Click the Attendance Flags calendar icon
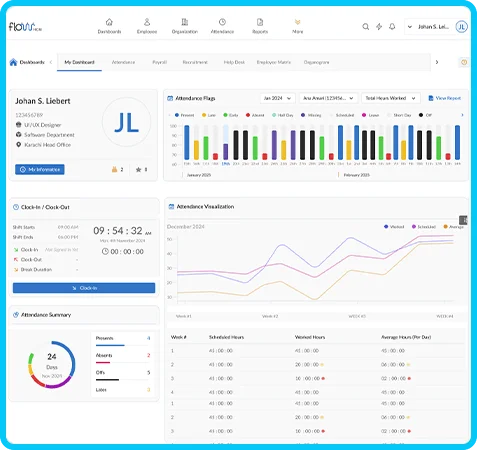Image resolution: width=477 pixels, height=450 pixels. tap(170, 98)
